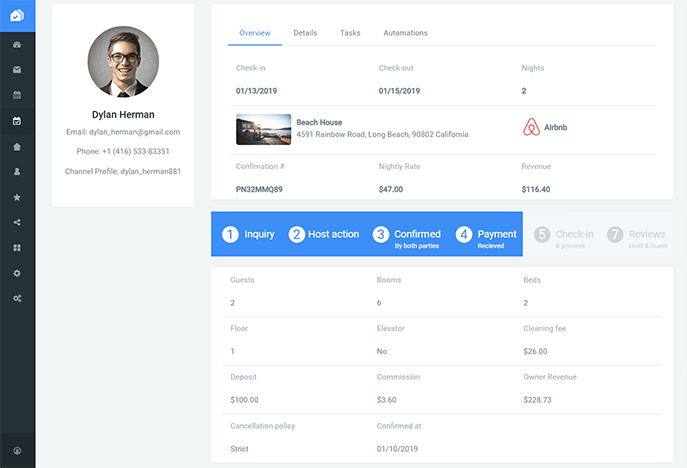Click the user account icon at sidebar bottom

tap(17, 450)
